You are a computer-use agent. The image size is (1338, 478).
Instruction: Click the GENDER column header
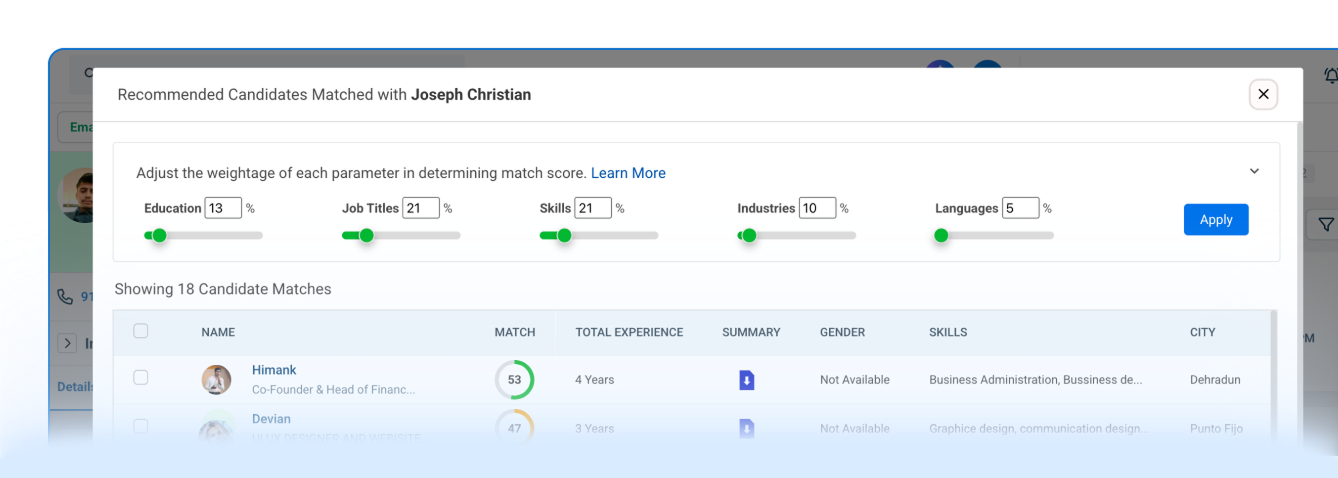point(843,332)
